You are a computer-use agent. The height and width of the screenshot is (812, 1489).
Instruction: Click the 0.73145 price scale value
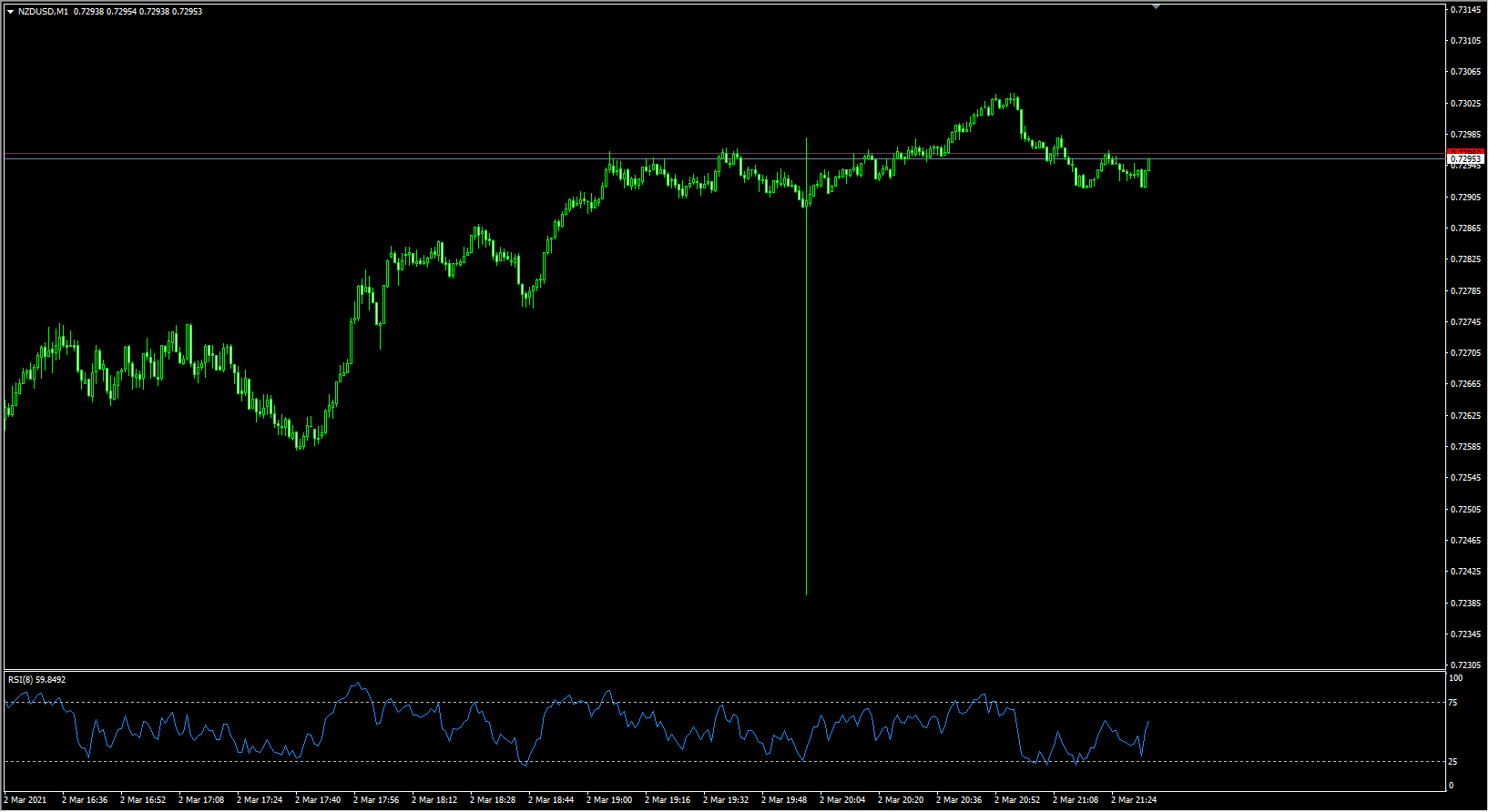click(1465, 10)
